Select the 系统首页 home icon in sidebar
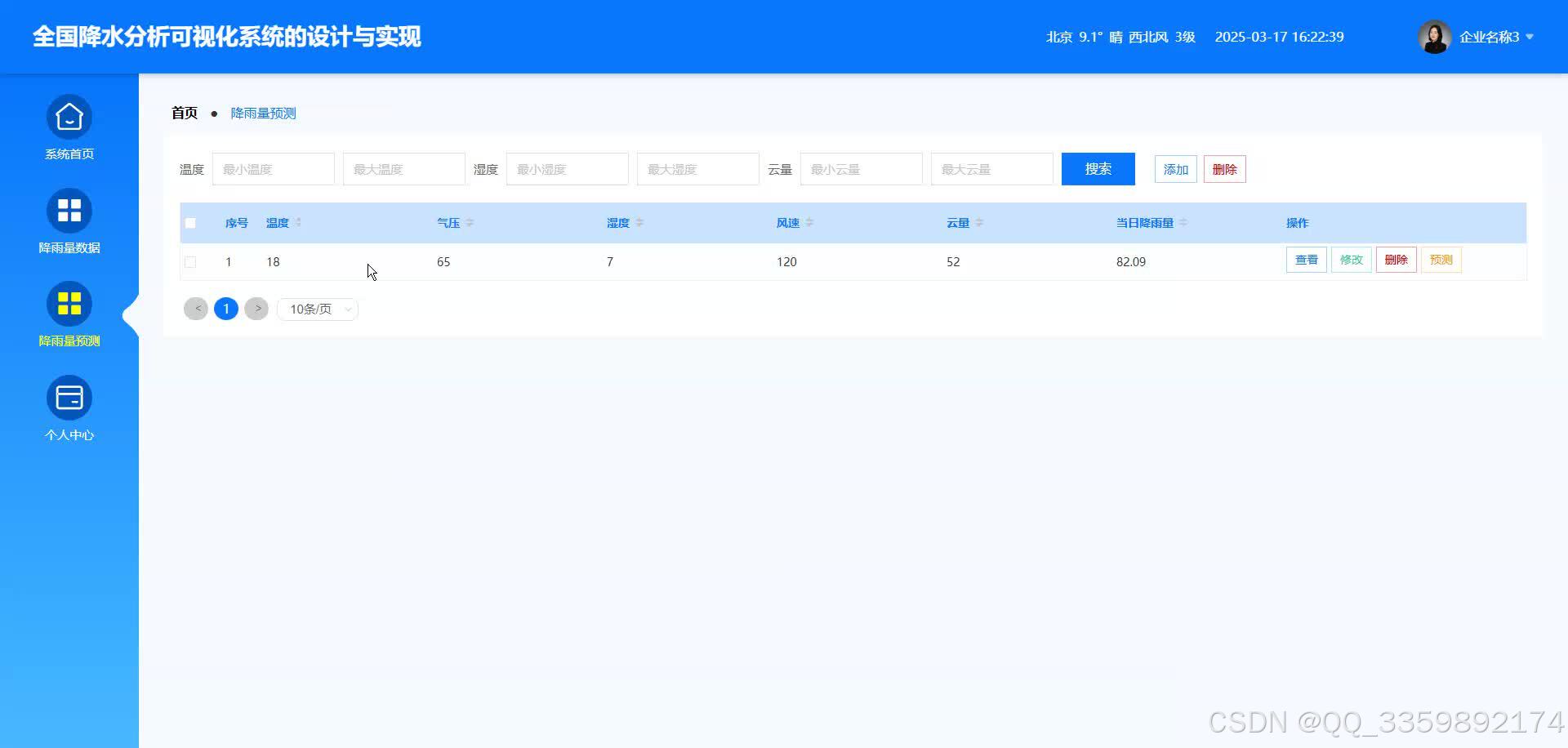The image size is (1568, 748). pyautogui.click(x=69, y=117)
